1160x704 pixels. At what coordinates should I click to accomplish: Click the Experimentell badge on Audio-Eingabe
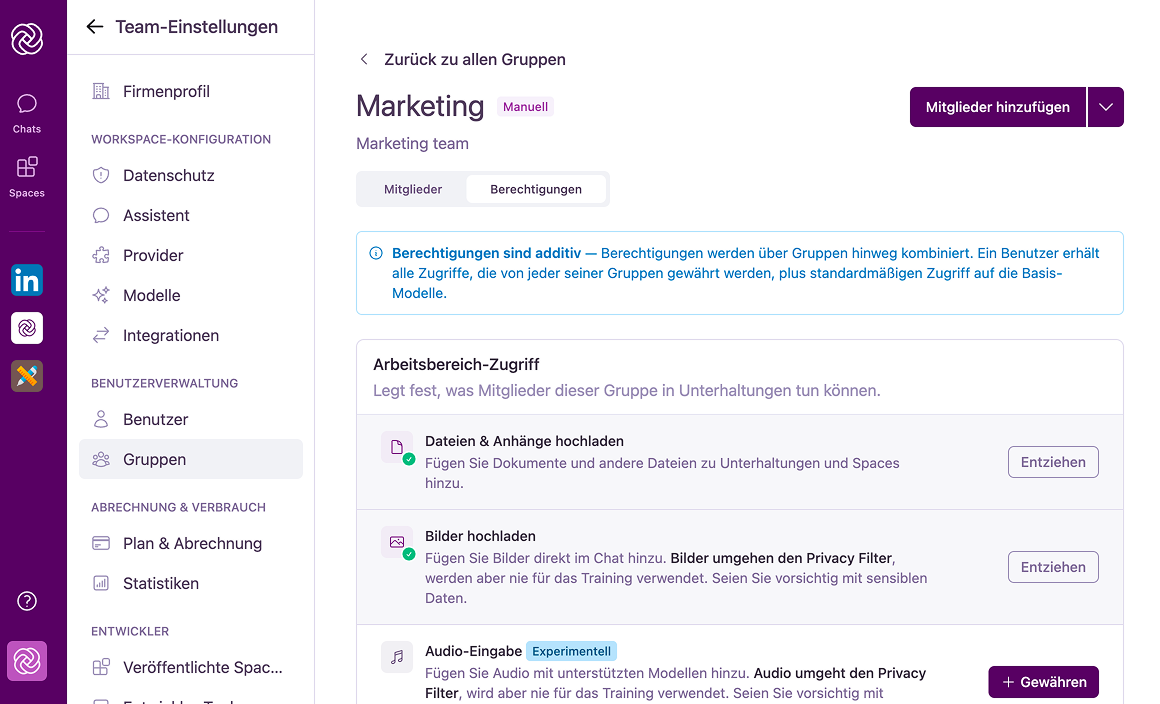click(x=571, y=651)
